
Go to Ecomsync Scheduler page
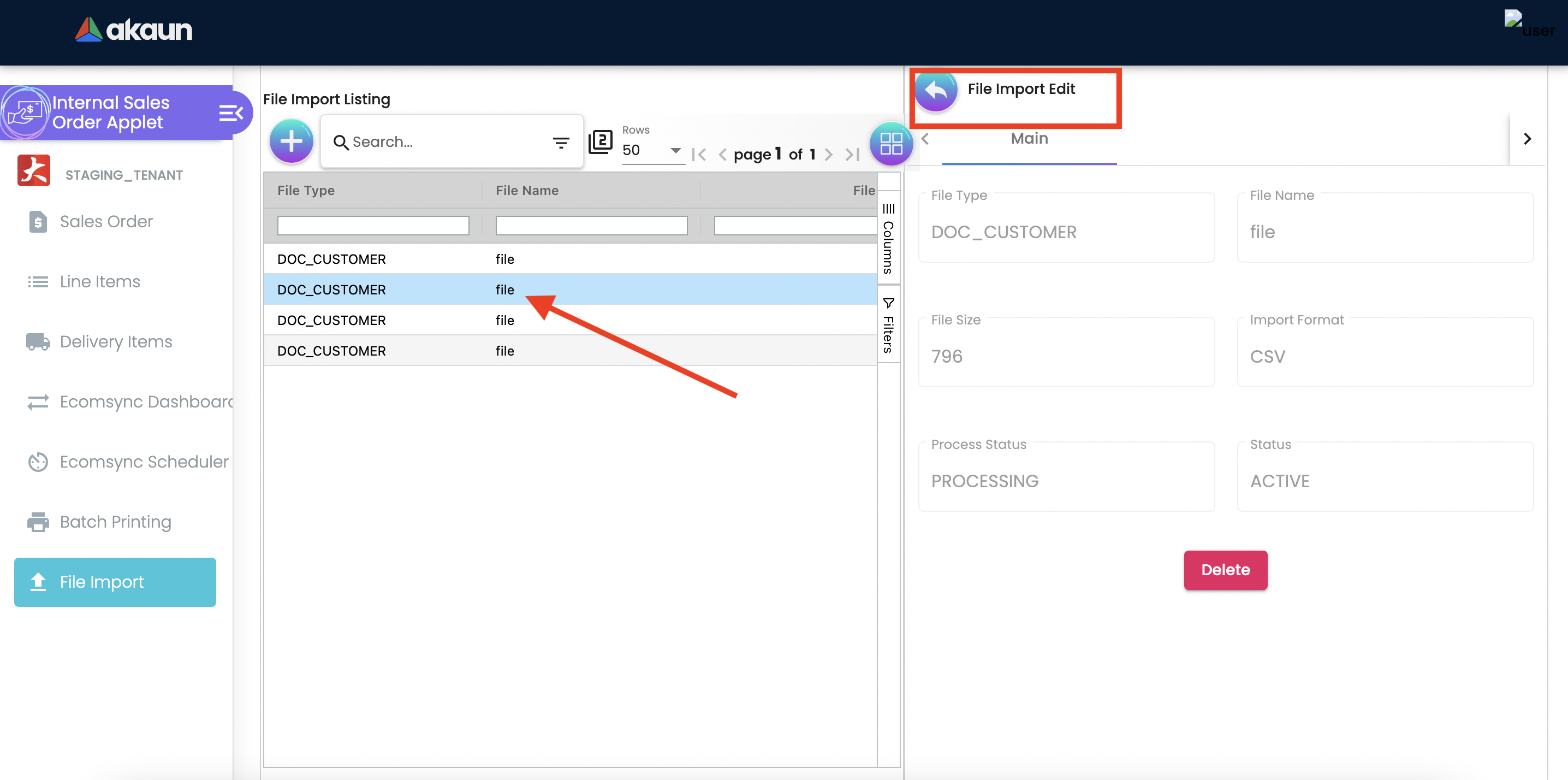[x=144, y=462]
